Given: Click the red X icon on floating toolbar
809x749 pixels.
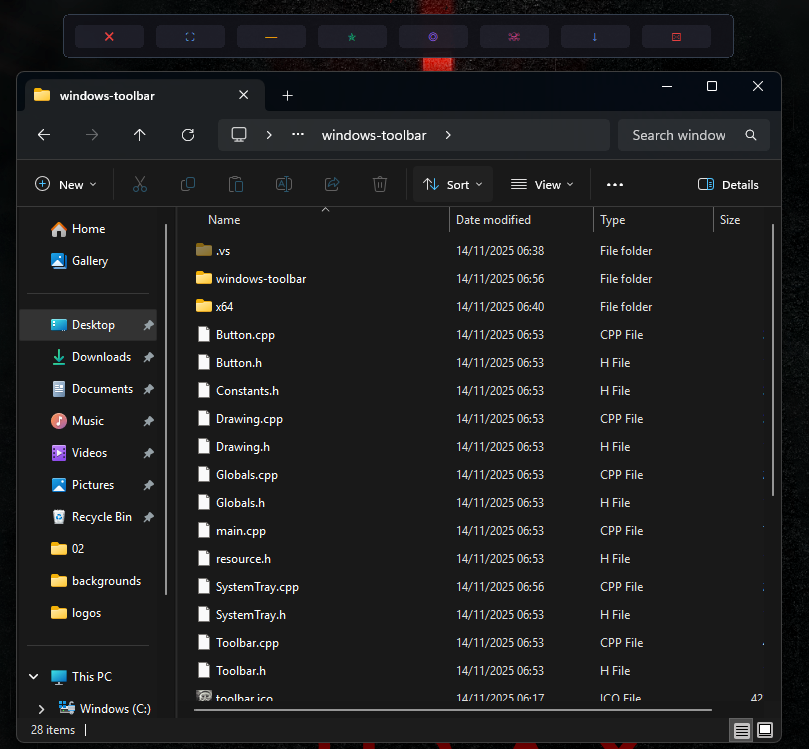Looking at the screenshot, I should [x=109, y=36].
